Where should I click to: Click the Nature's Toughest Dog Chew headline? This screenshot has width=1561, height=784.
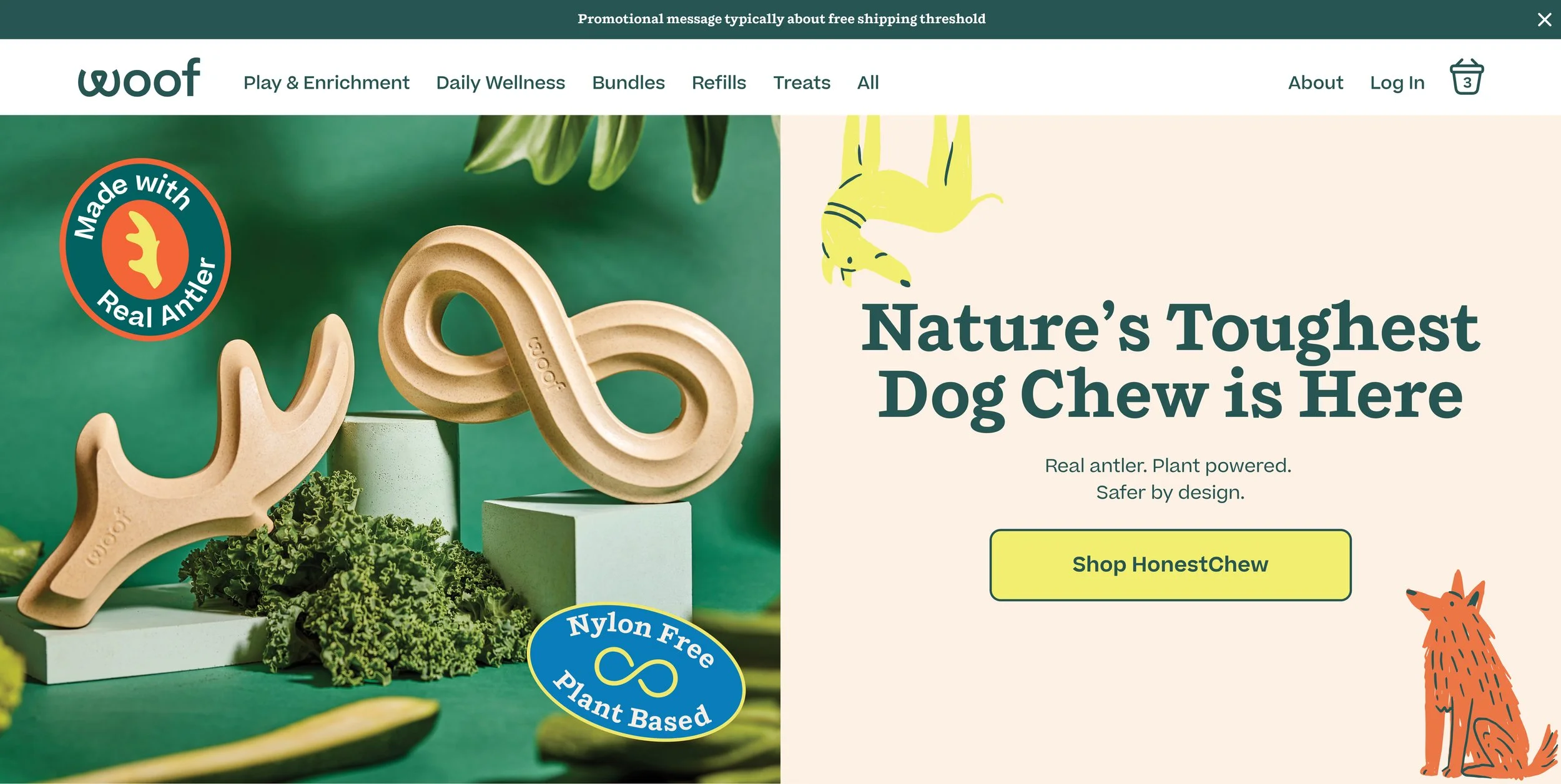point(1170,361)
